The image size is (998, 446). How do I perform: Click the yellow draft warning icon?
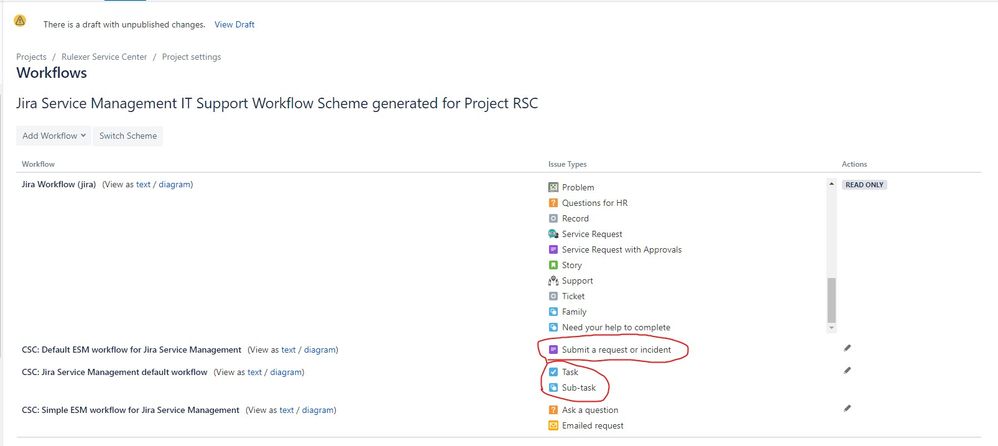pyautogui.click(x=20, y=20)
